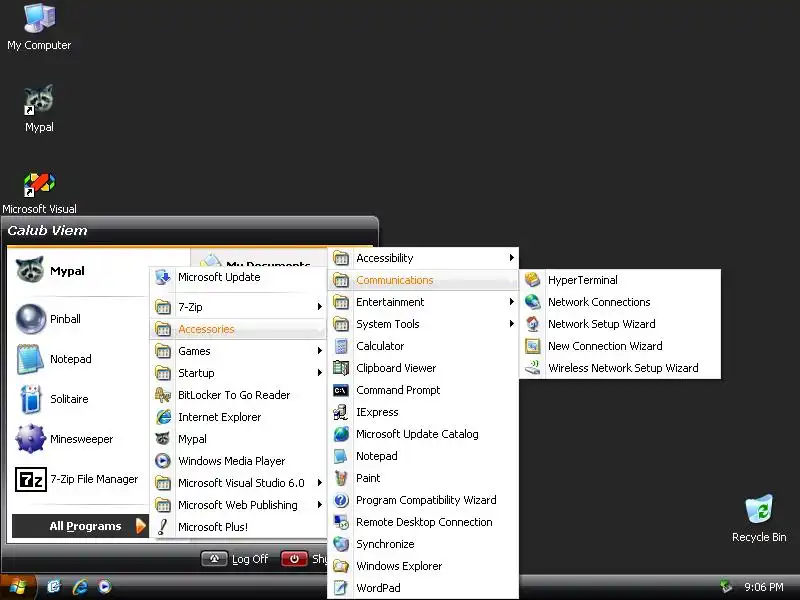Select the Recycle Bin icon
This screenshot has width=800, height=600.
coord(759,518)
